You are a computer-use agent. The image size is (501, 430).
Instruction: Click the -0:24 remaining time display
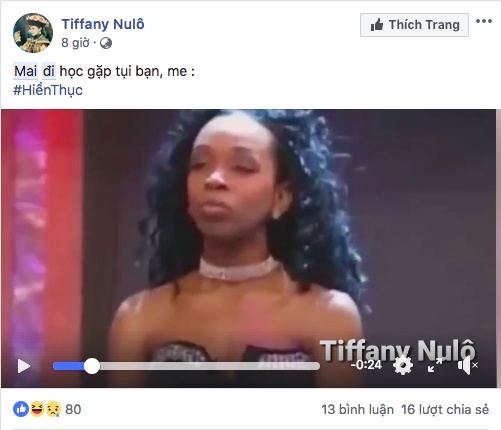click(366, 365)
